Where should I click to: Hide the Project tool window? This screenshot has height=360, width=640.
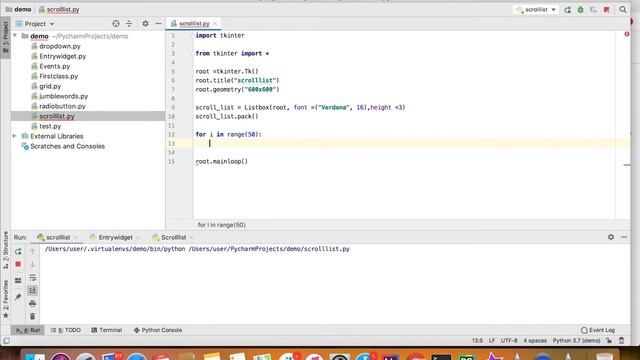(x=158, y=24)
